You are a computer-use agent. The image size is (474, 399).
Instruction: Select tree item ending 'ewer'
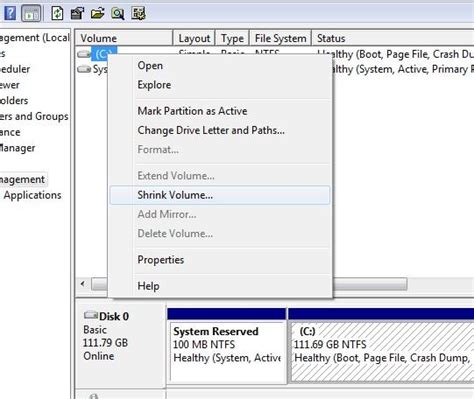click(10, 85)
